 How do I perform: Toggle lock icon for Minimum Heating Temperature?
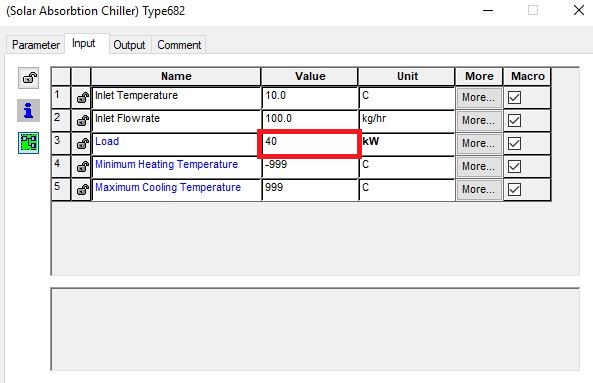point(82,167)
